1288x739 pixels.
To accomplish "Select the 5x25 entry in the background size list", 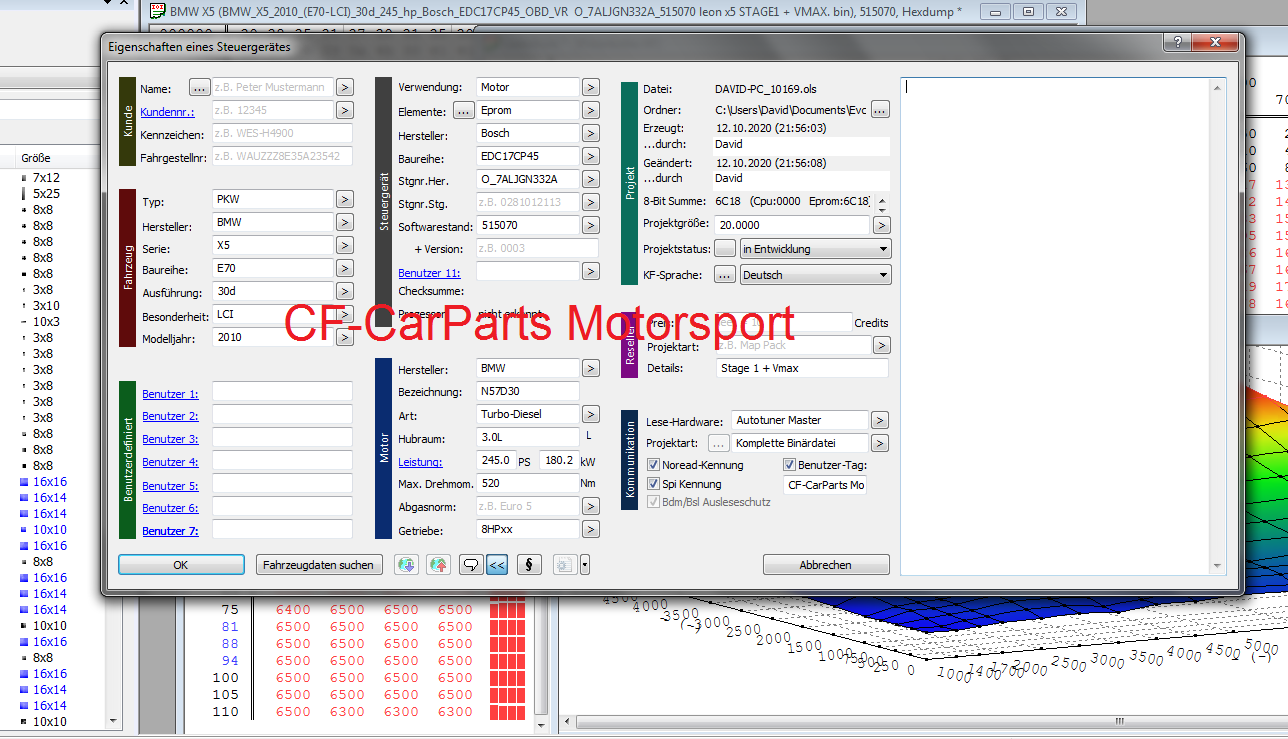I will (46, 193).
